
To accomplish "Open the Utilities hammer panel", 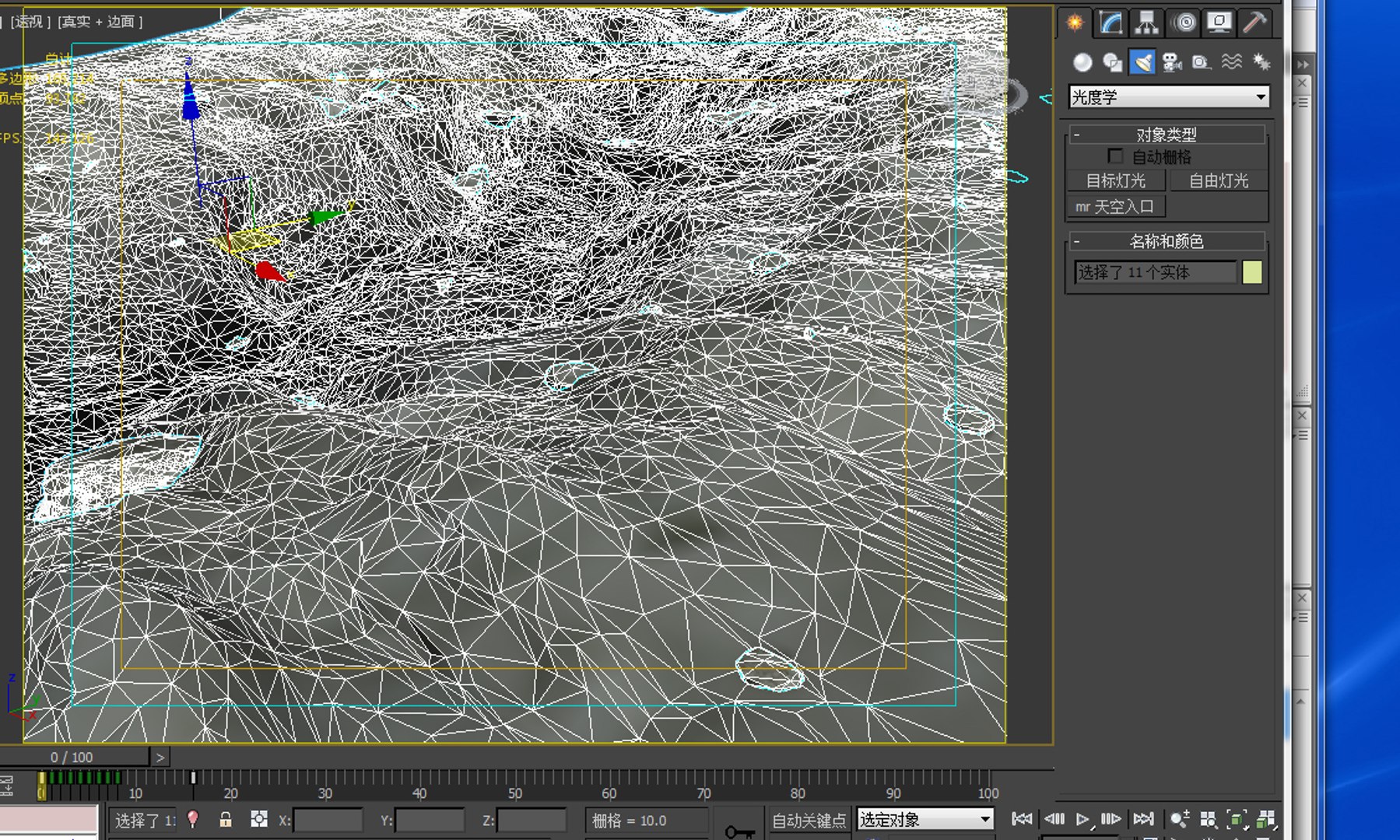I will [x=1254, y=23].
